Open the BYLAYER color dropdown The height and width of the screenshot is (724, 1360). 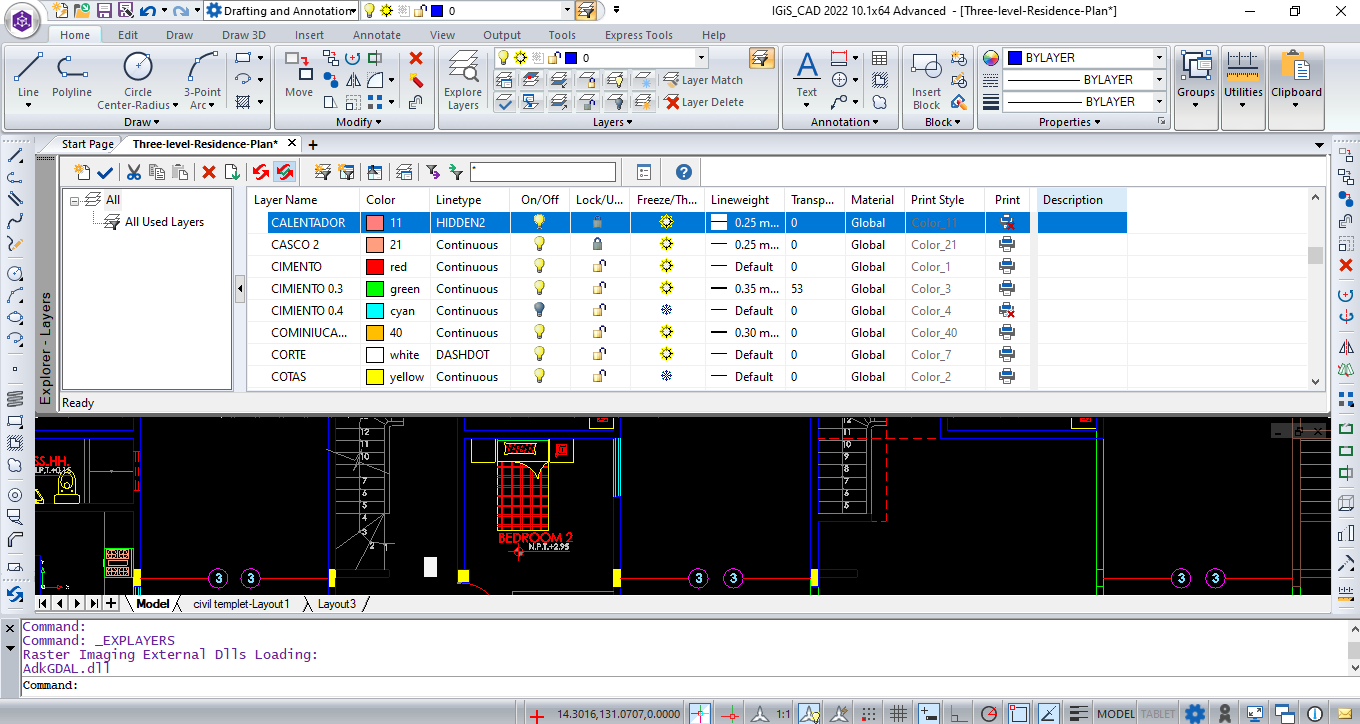click(1160, 58)
